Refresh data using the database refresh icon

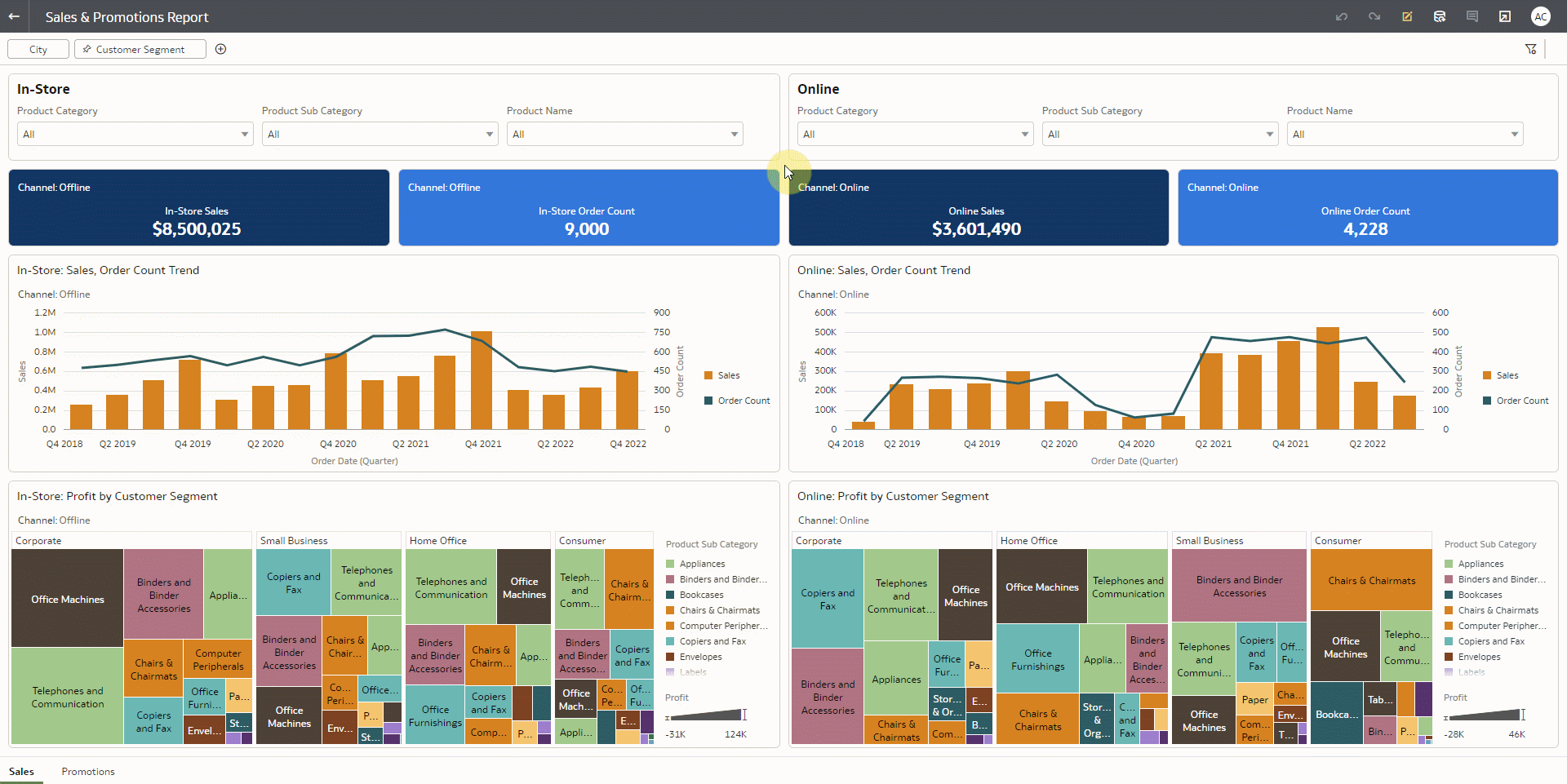pos(1440,16)
